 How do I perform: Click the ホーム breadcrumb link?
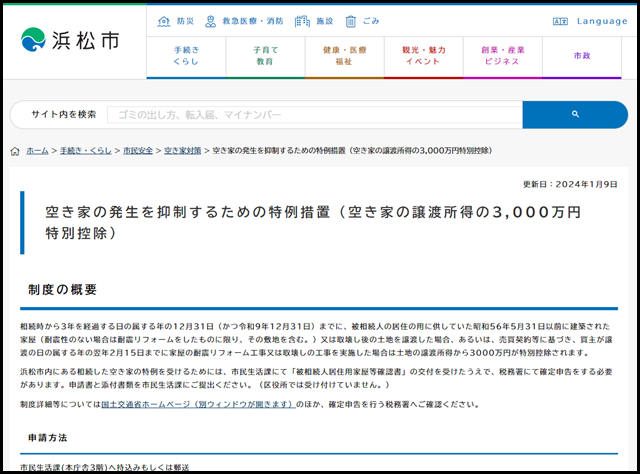[37, 150]
